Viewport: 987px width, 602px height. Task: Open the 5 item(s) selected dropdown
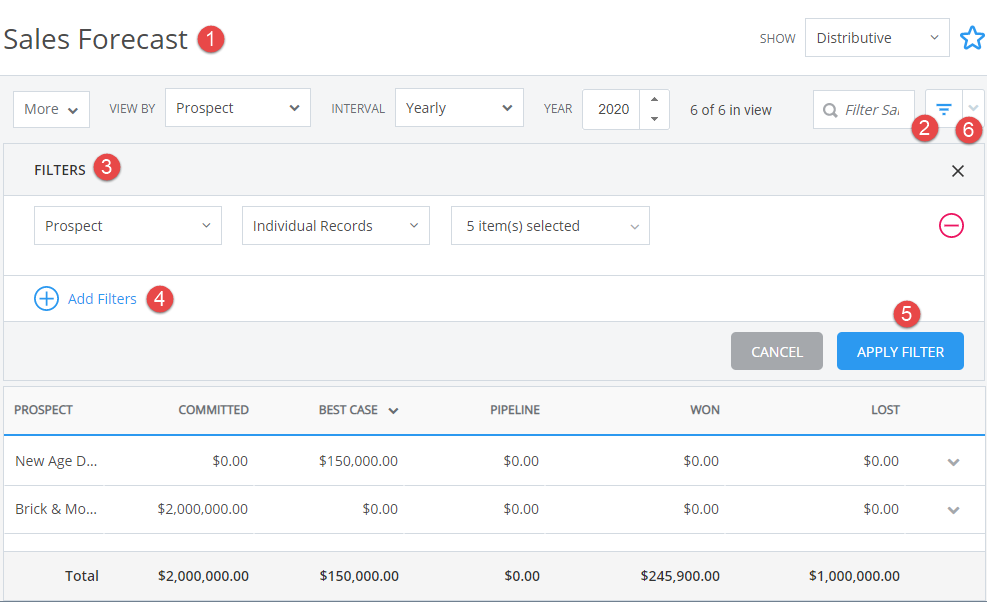coord(550,225)
